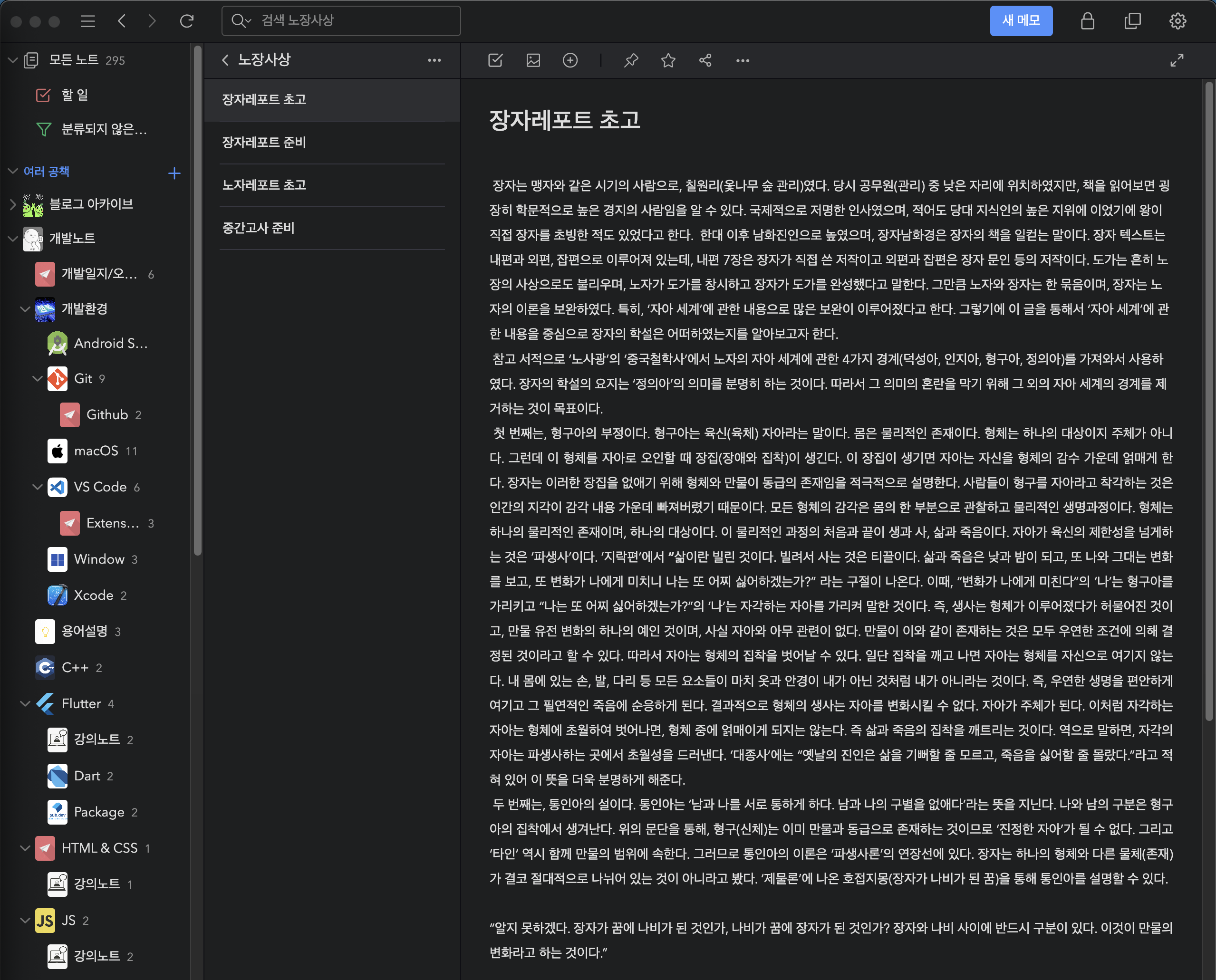This screenshot has height=980, width=1216.
Task: Click the circled plus insert icon
Action: [570, 60]
